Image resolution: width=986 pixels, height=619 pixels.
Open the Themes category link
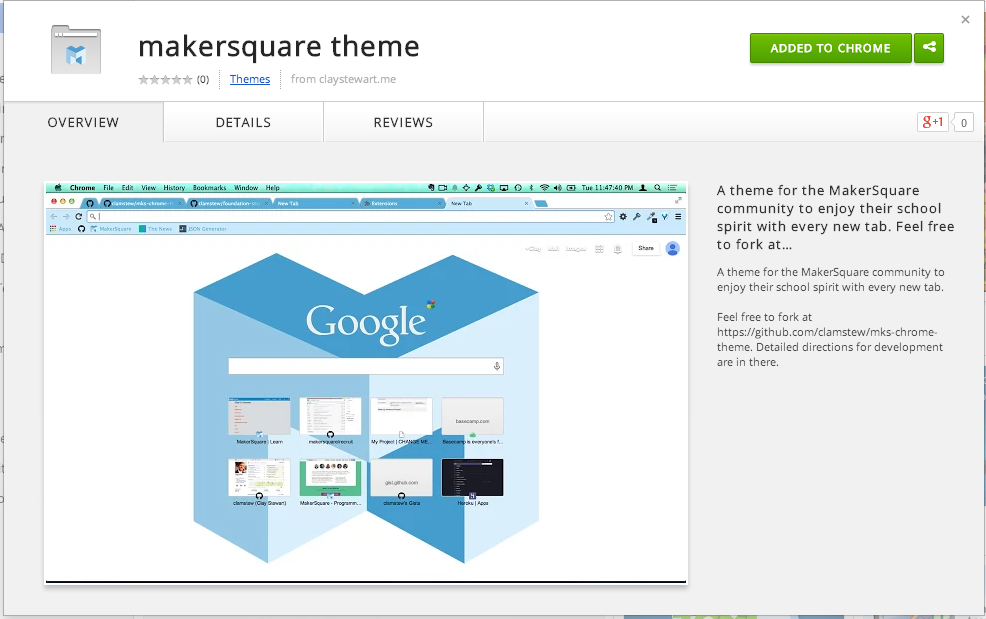250,79
